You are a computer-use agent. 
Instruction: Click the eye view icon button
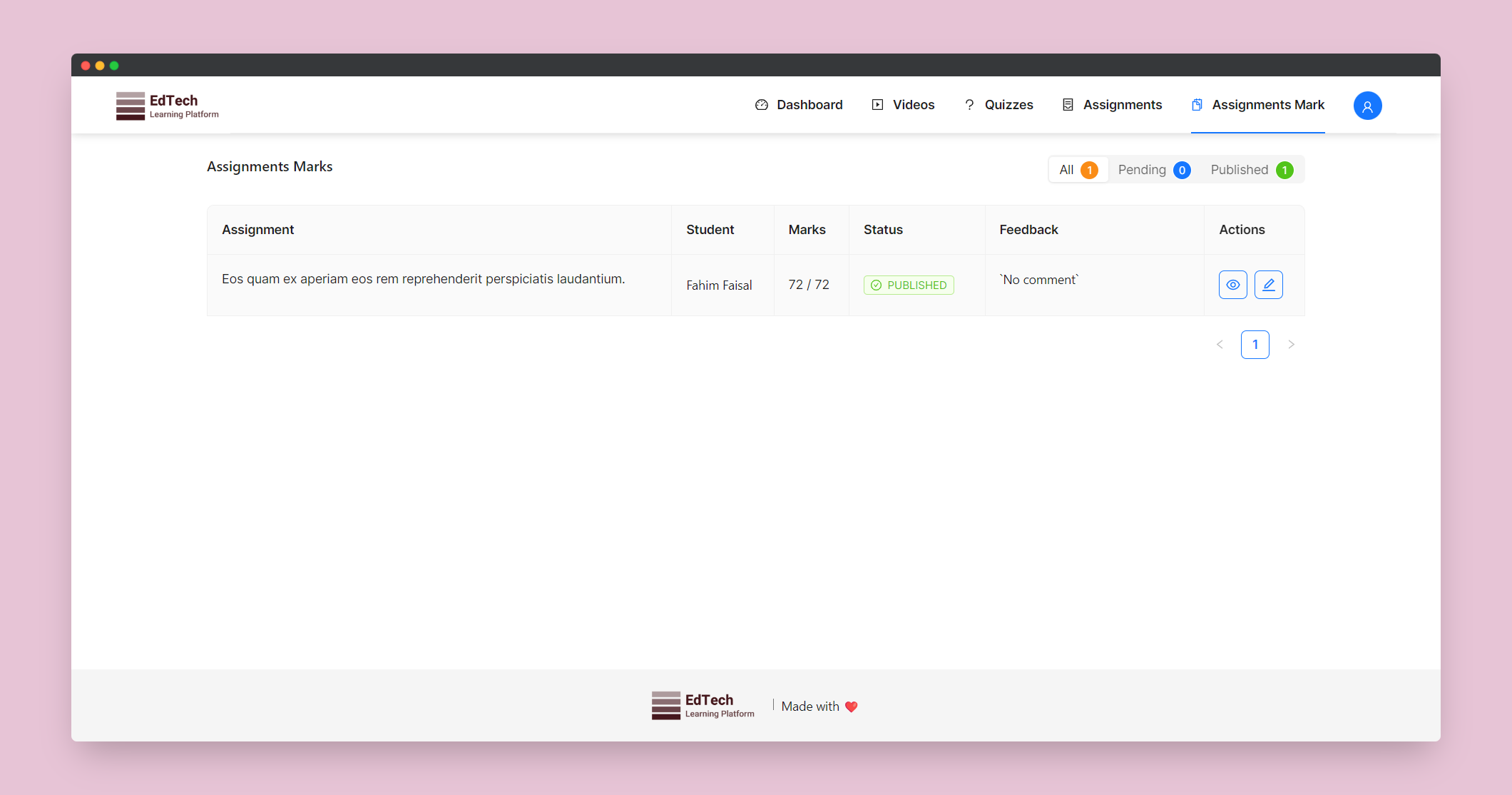(1232, 285)
